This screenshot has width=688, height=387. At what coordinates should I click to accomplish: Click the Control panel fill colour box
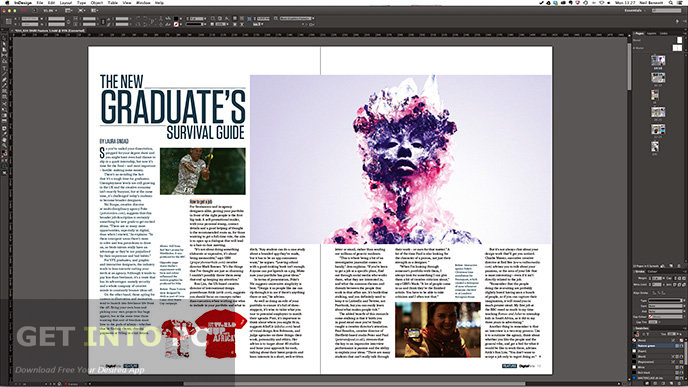point(176,19)
